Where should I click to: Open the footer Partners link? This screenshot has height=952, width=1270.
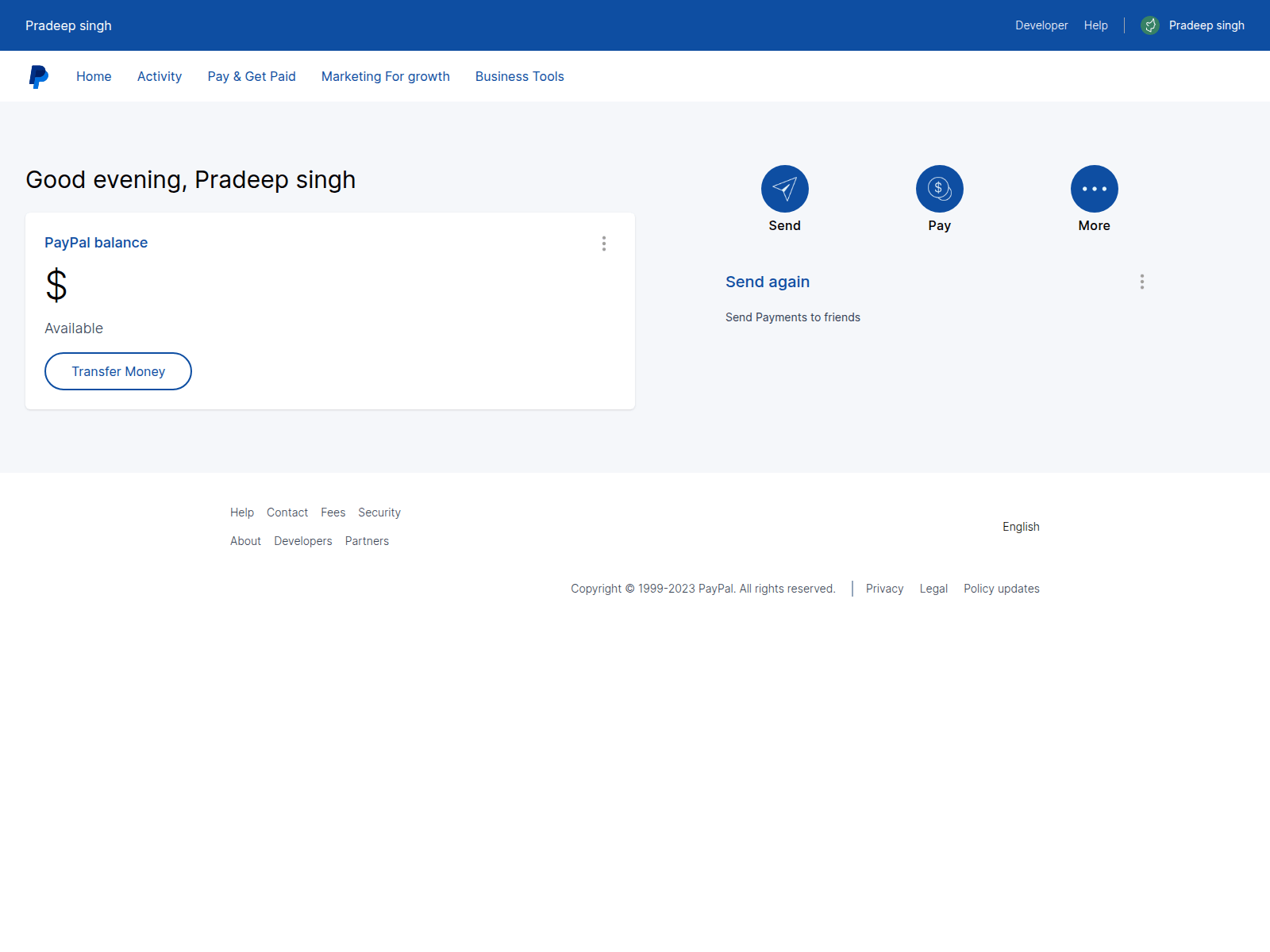pos(367,541)
